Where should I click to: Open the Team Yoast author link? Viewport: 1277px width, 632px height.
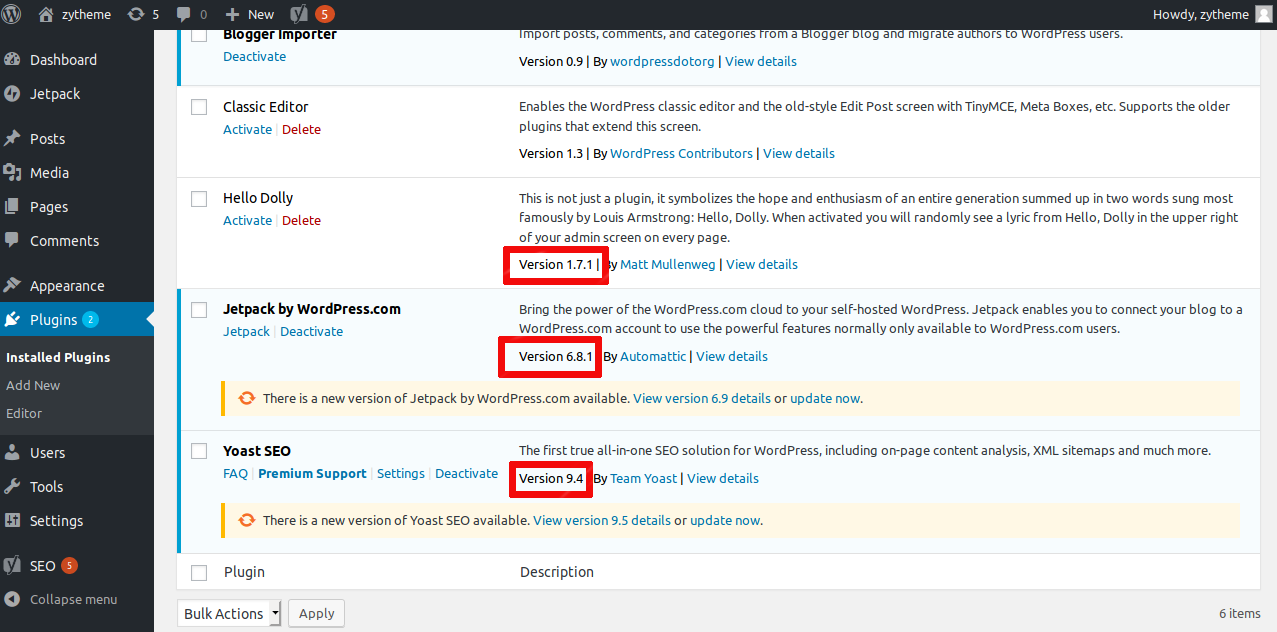coord(644,479)
